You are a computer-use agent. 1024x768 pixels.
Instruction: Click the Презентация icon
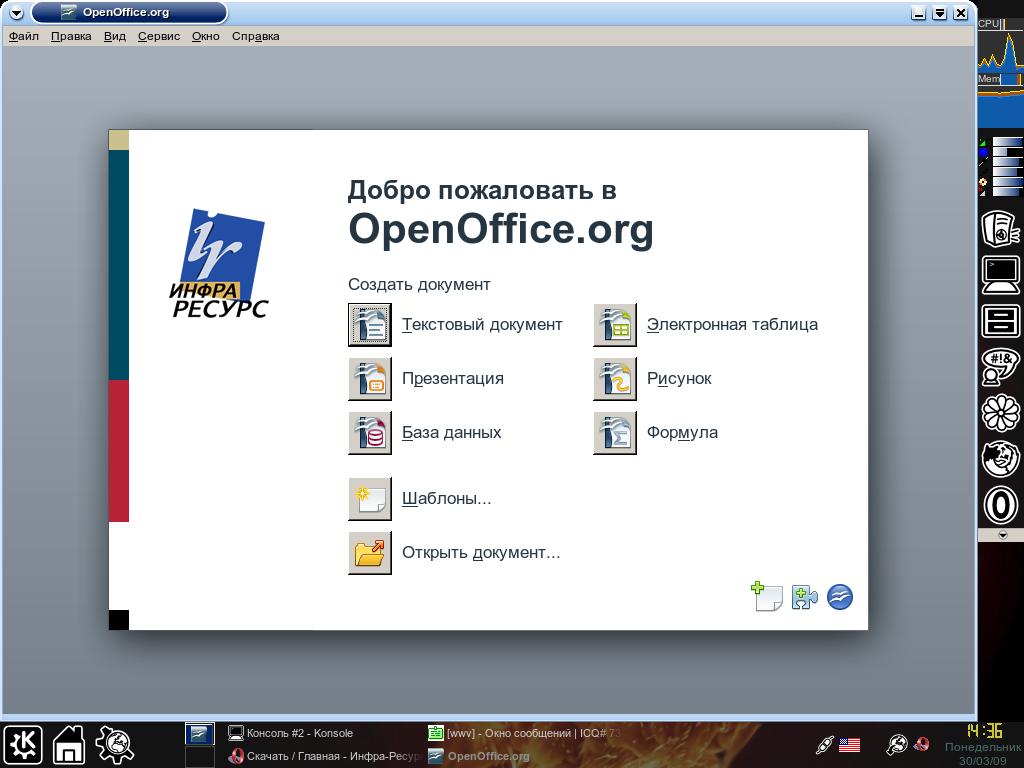point(369,379)
